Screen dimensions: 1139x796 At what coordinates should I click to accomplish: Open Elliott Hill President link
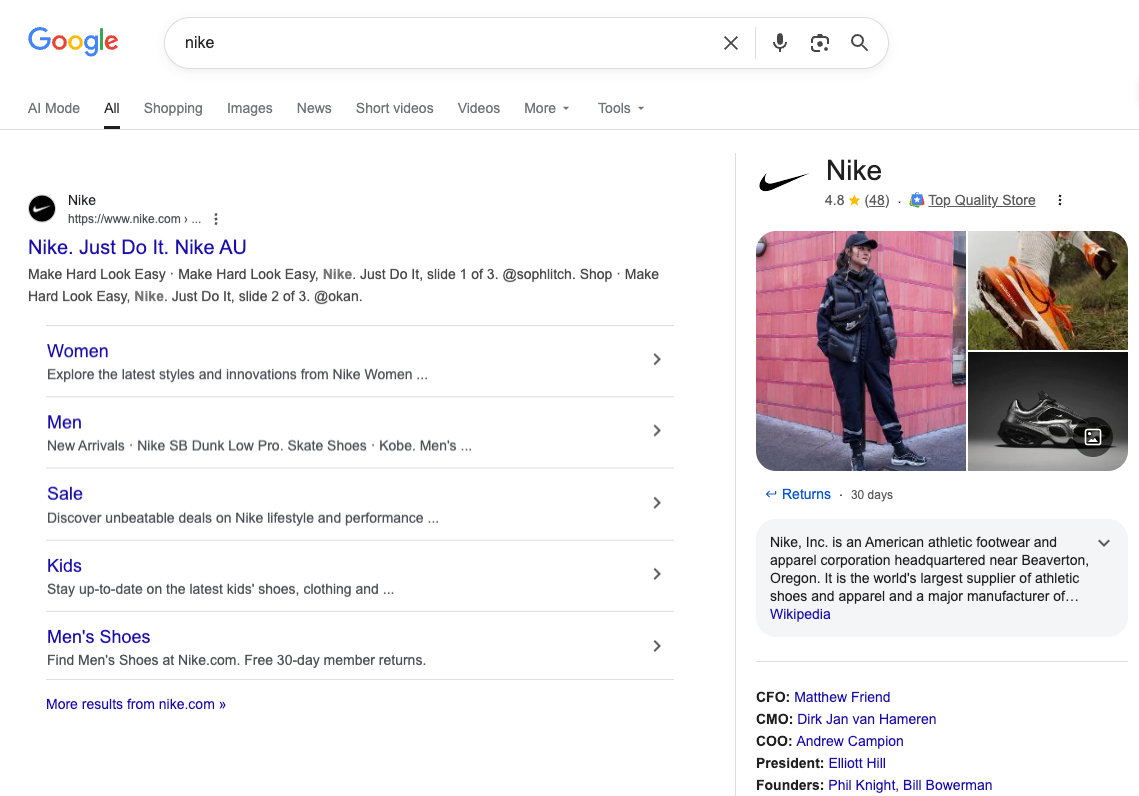(x=857, y=763)
